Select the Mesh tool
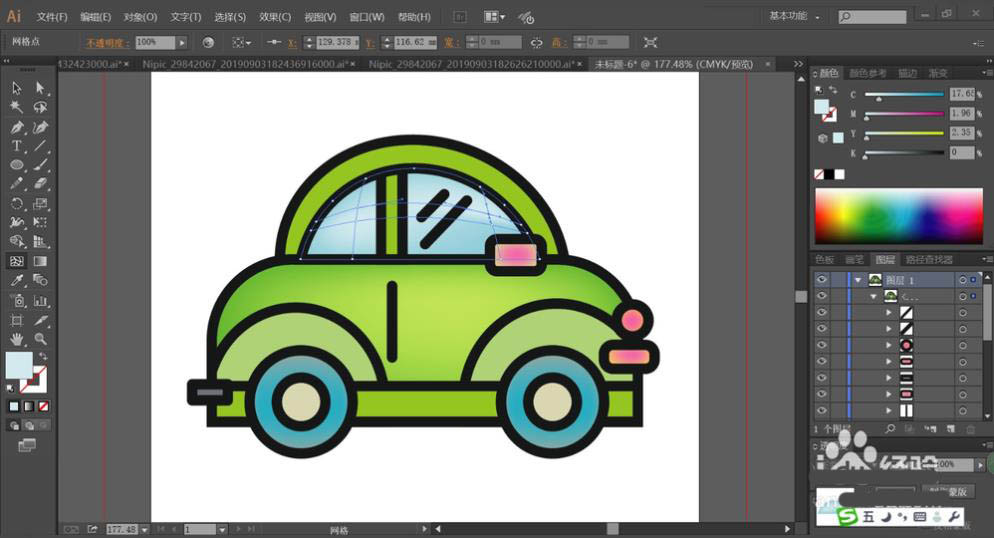This screenshot has width=994, height=538. (x=17, y=261)
